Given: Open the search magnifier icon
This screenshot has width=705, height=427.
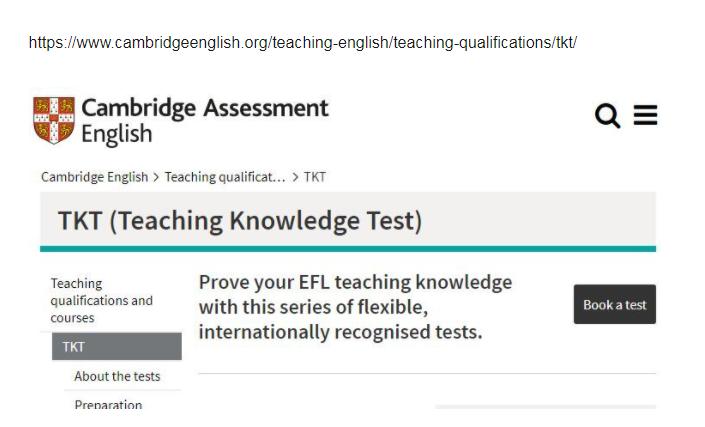Looking at the screenshot, I should coord(607,116).
